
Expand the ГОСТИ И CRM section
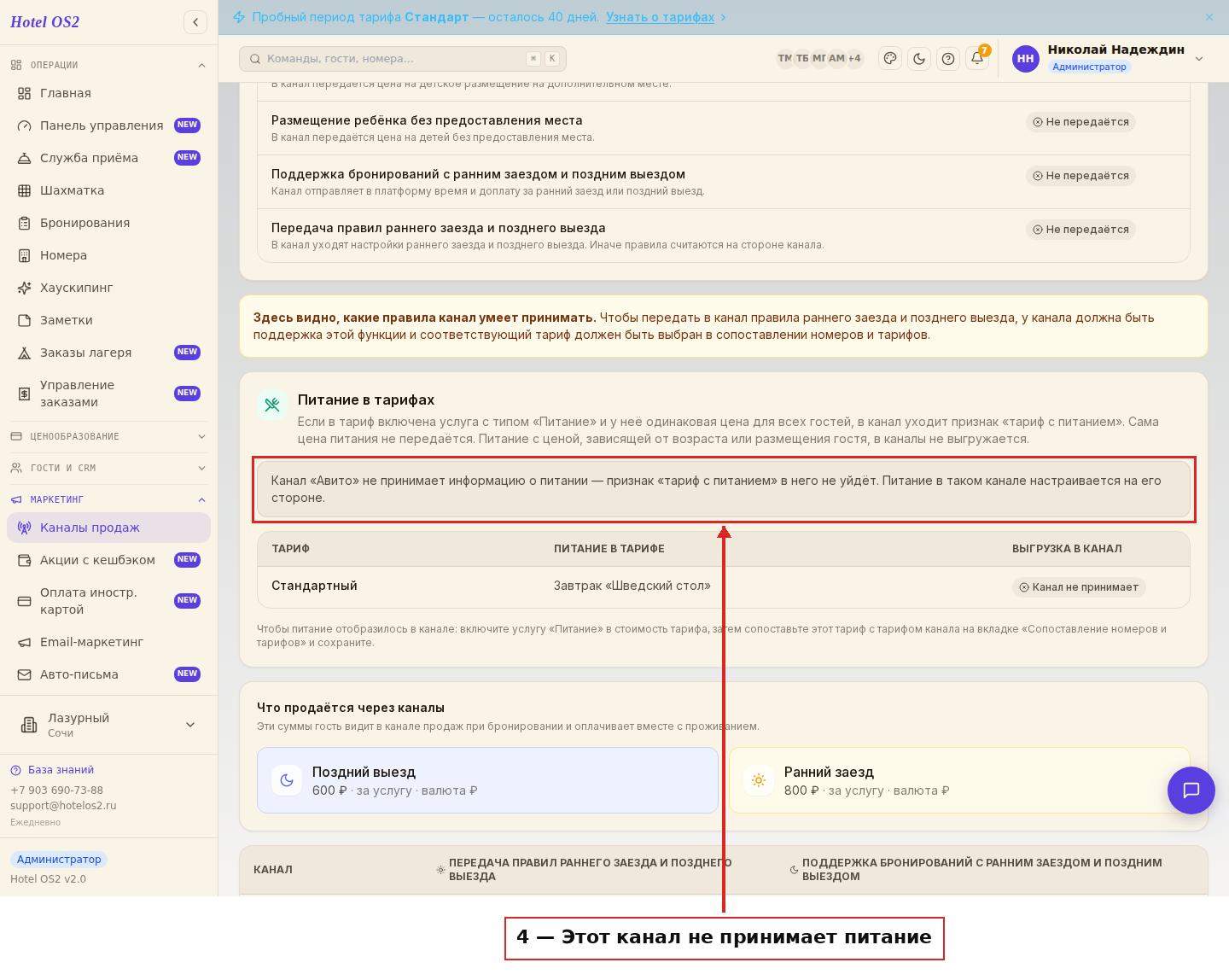108,468
